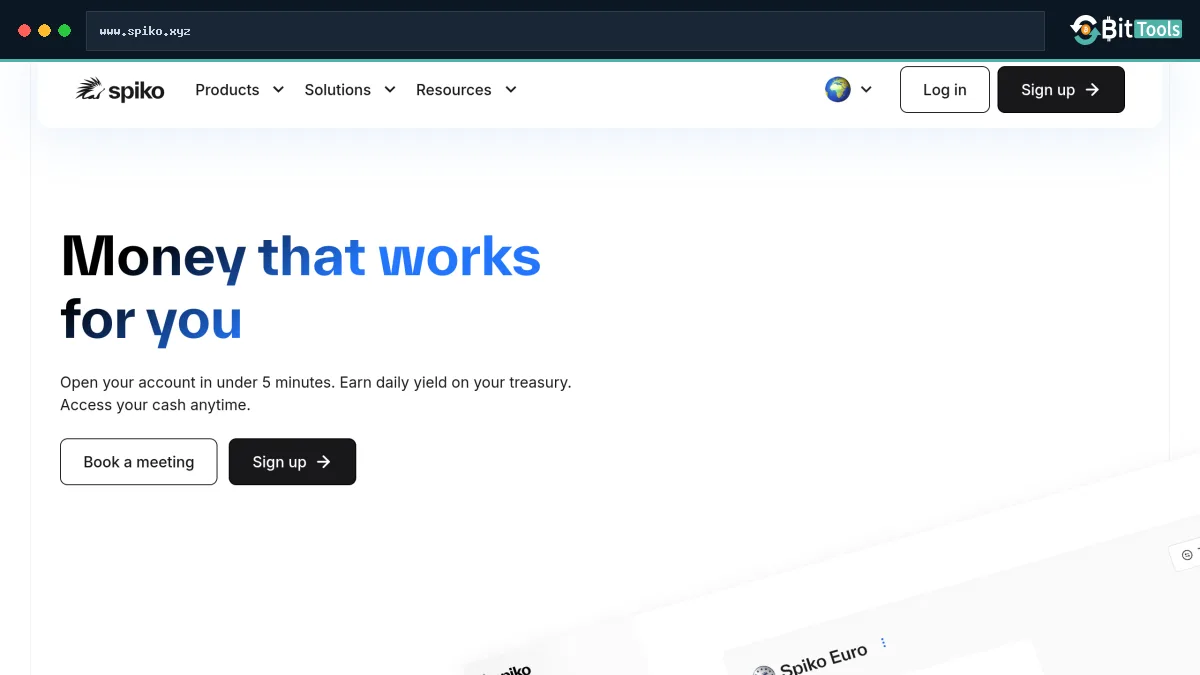Click the Book a meeting button

pos(139,462)
